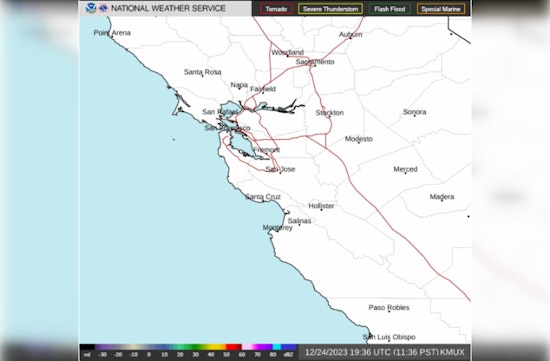The width and height of the screenshot is (550, 361).
Task: Click the Santa Rosa city label
Action: [x=203, y=72]
